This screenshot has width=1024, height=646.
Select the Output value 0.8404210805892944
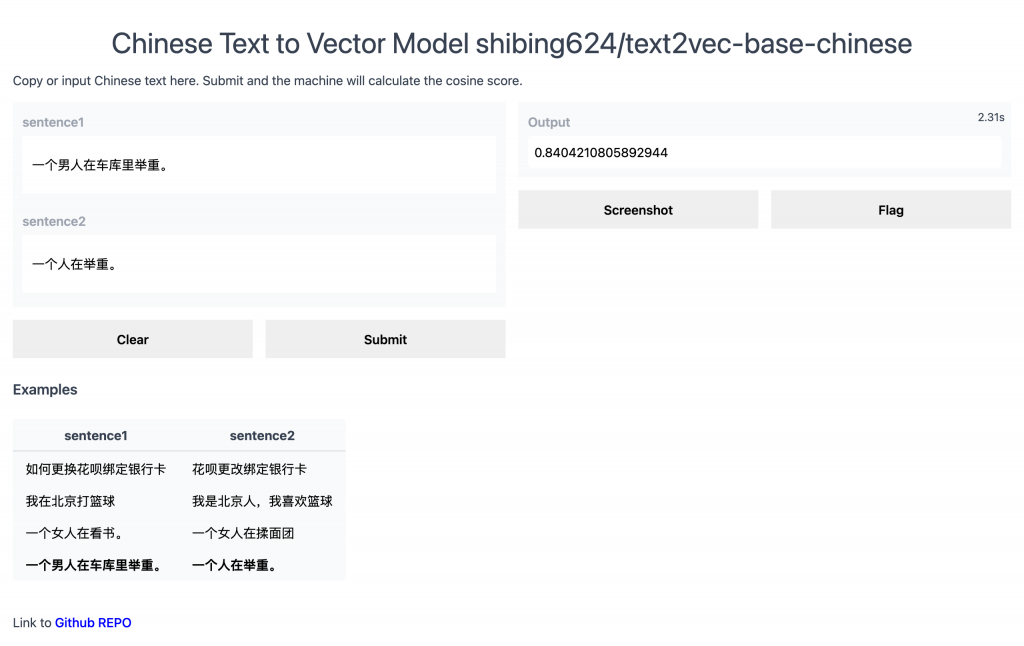pyautogui.click(x=601, y=153)
